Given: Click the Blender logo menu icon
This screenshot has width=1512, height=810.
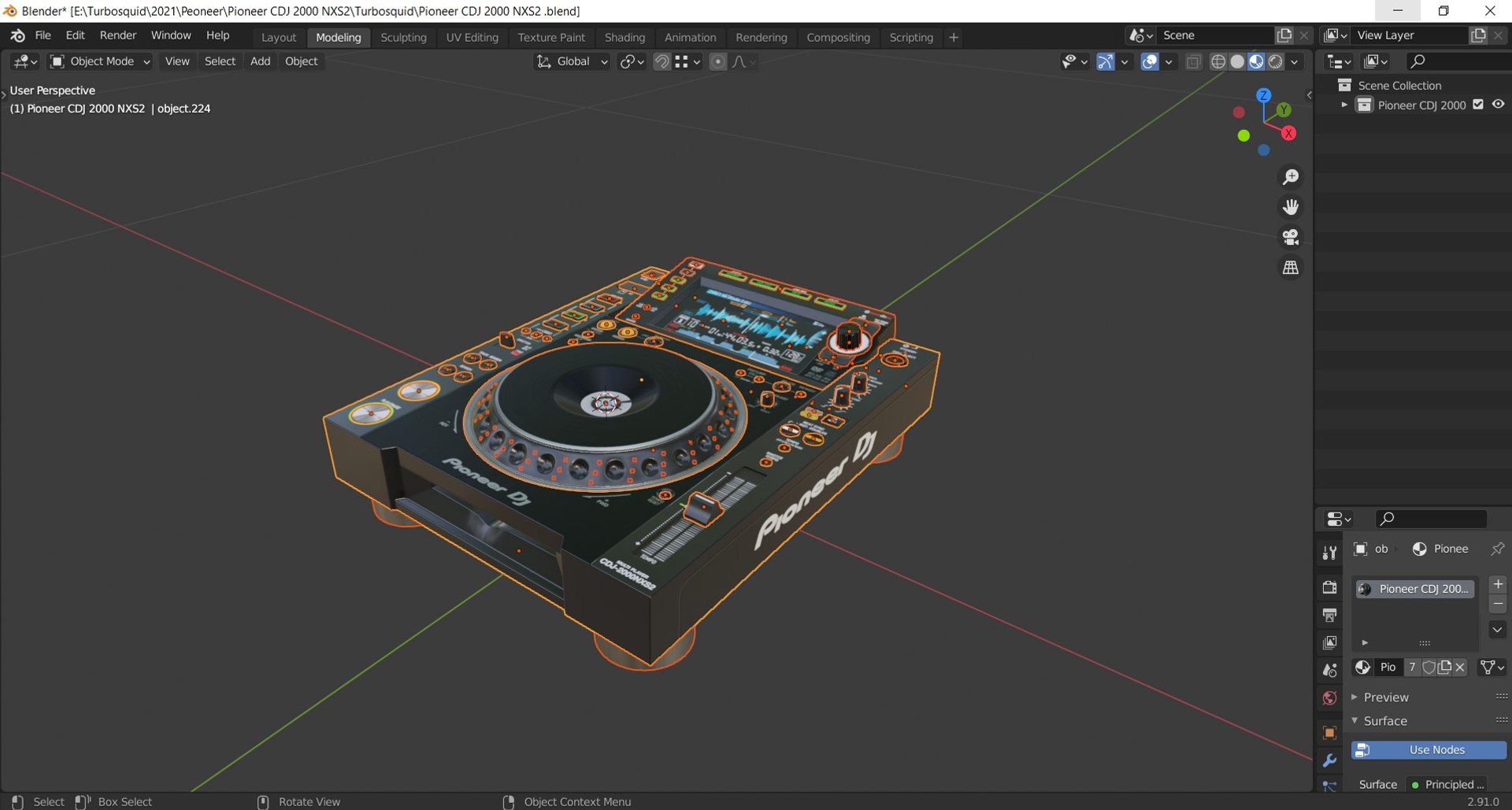Looking at the screenshot, I should 17,35.
